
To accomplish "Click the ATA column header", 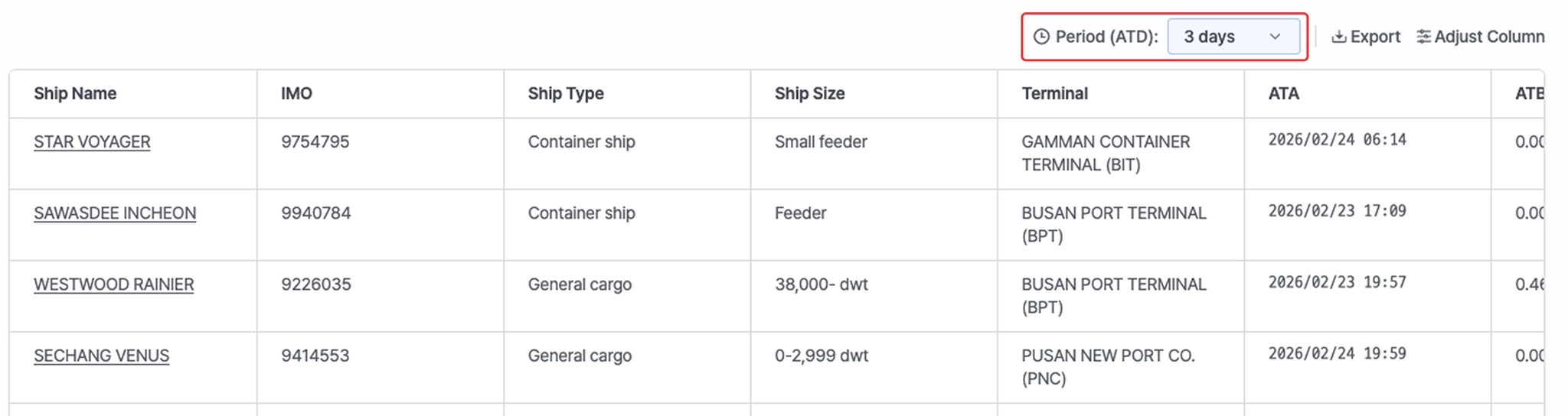I will point(1283,93).
